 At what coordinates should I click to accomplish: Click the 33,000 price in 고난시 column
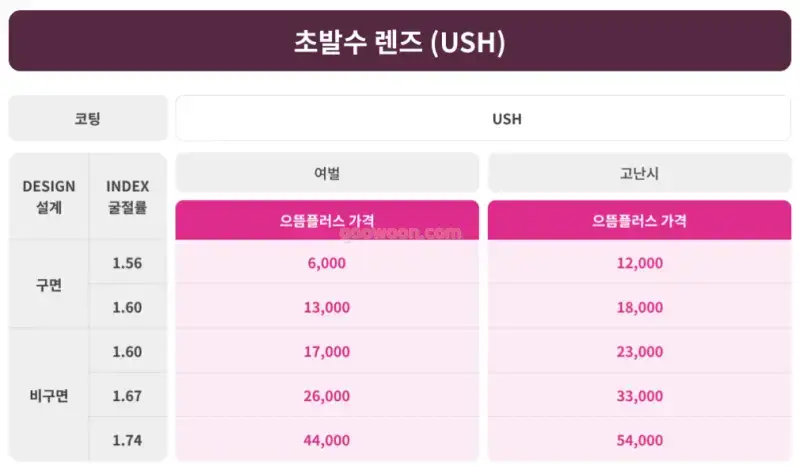pyautogui.click(x=639, y=395)
